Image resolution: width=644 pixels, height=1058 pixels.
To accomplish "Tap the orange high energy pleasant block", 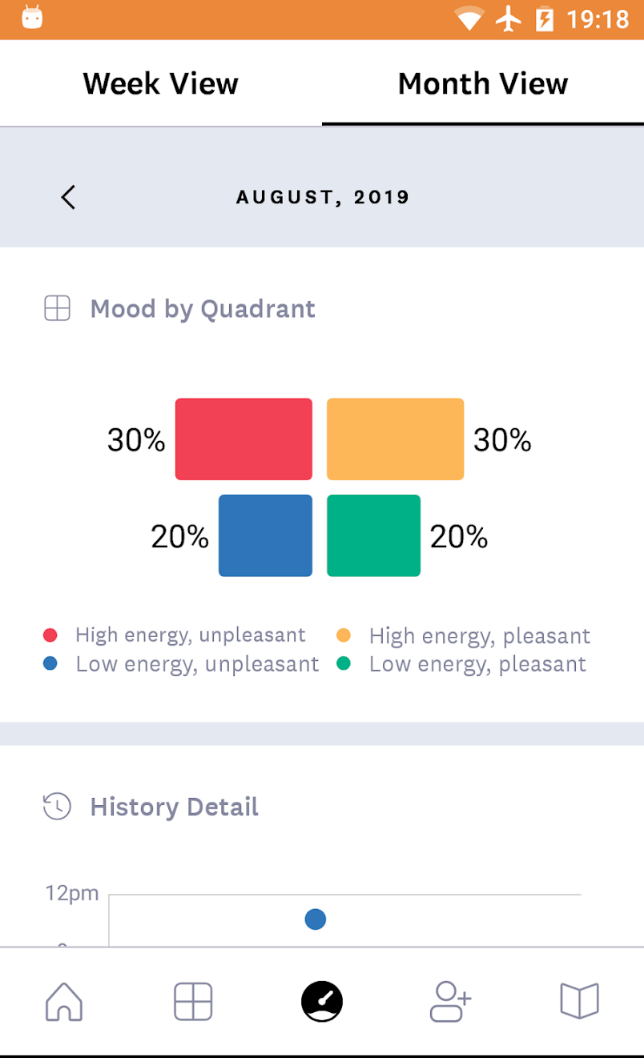I will 395,439.
